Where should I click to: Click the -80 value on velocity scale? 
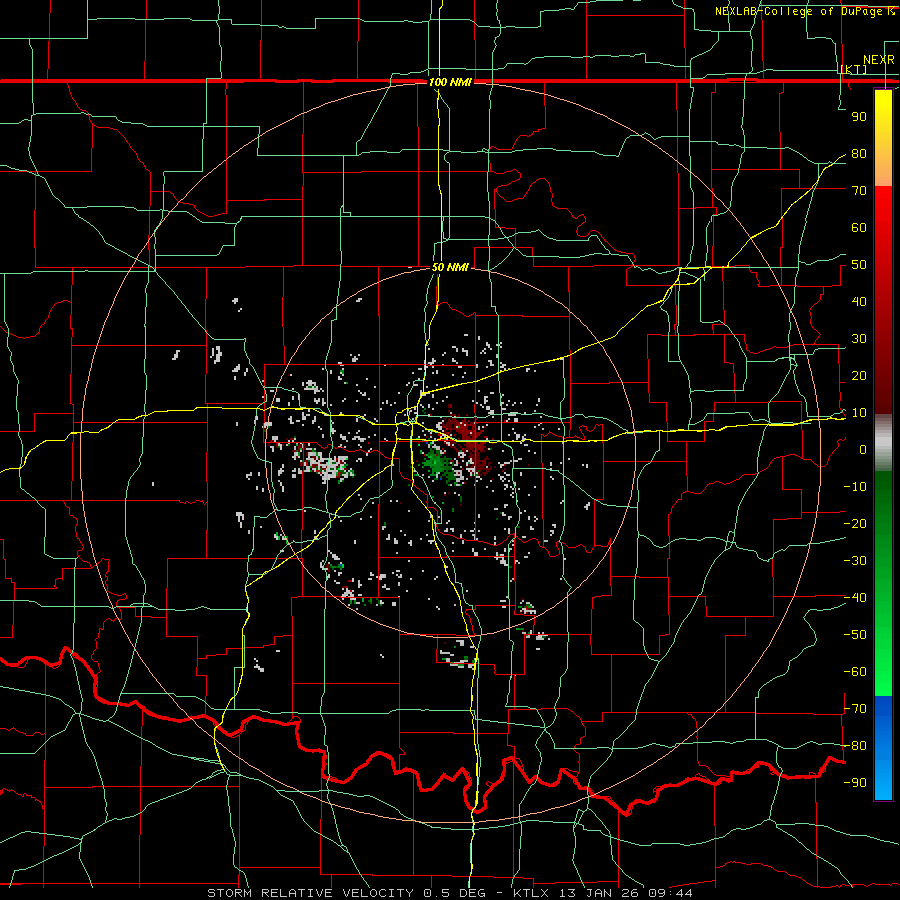[855, 746]
